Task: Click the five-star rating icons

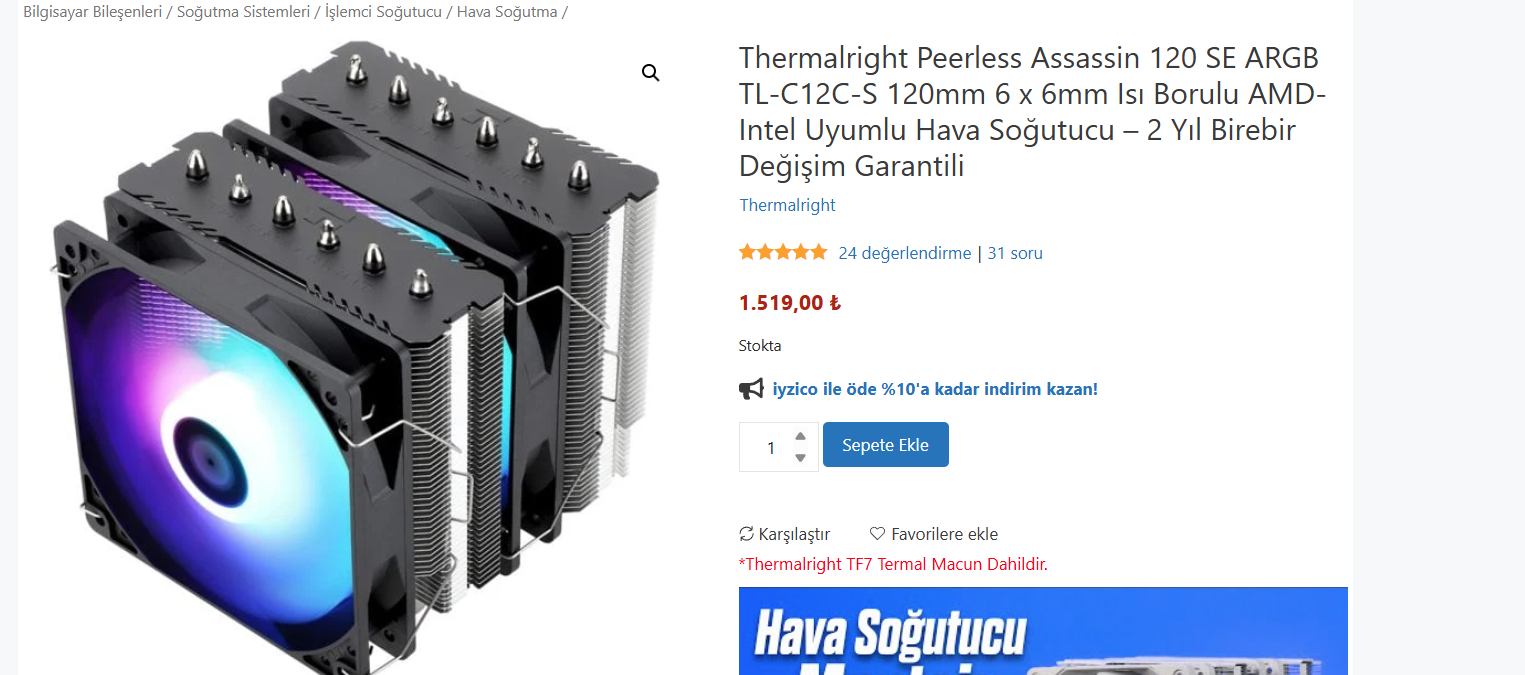Action: (x=783, y=253)
